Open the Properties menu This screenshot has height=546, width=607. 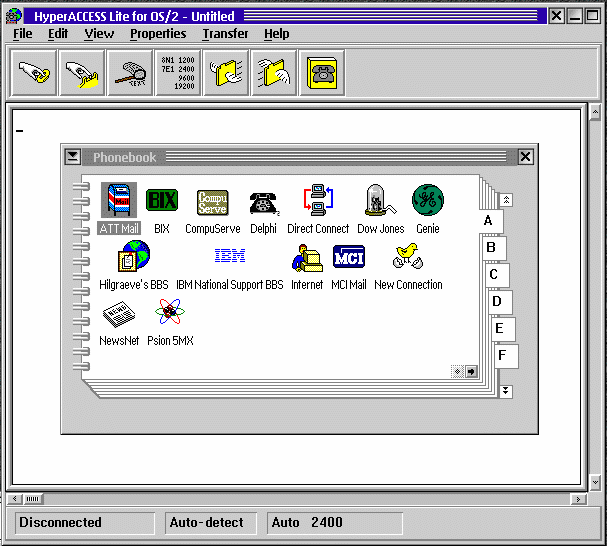click(x=158, y=34)
